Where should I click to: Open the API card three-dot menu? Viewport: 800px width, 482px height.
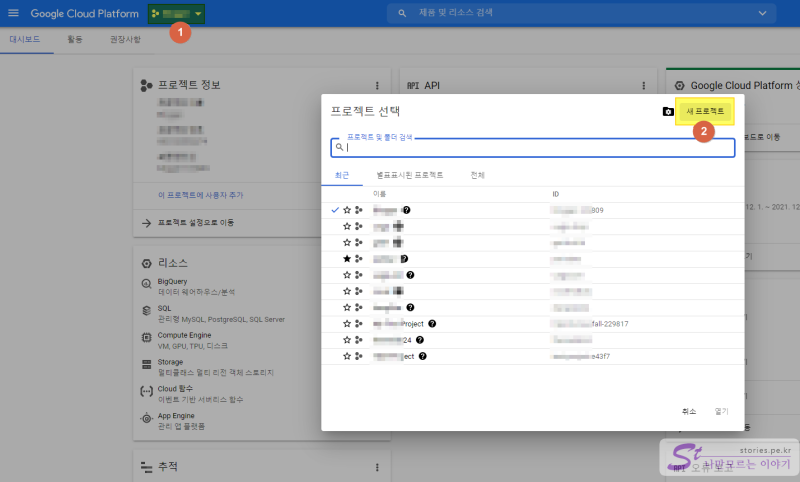pos(643,86)
